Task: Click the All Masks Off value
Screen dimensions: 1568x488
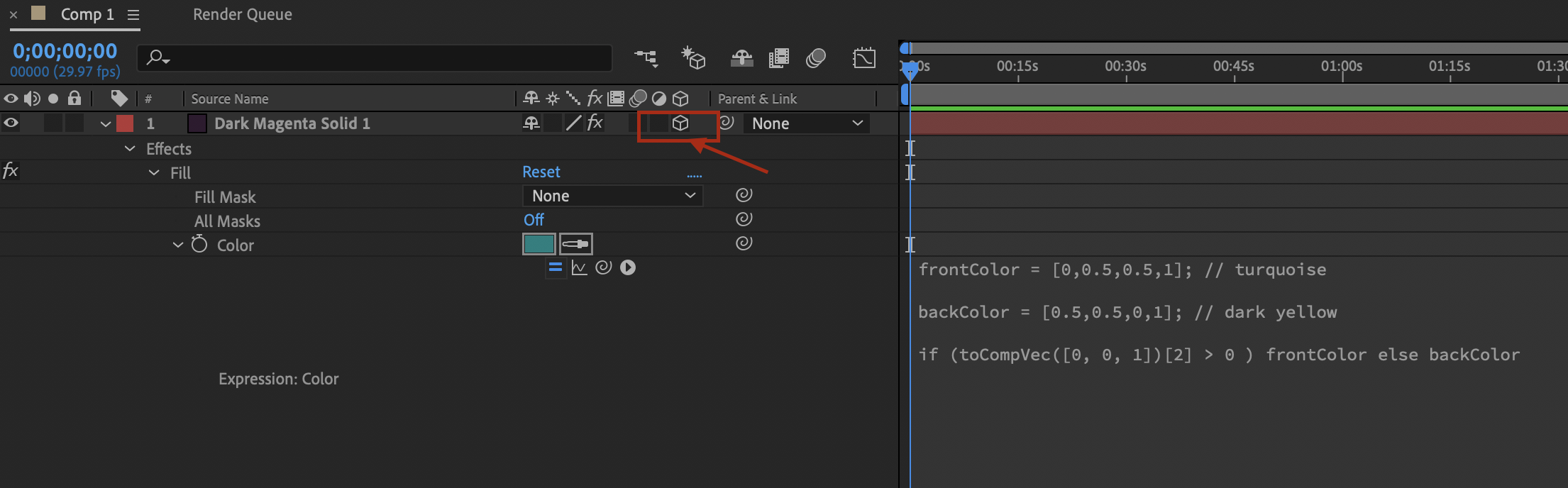Action: coord(534,220)
